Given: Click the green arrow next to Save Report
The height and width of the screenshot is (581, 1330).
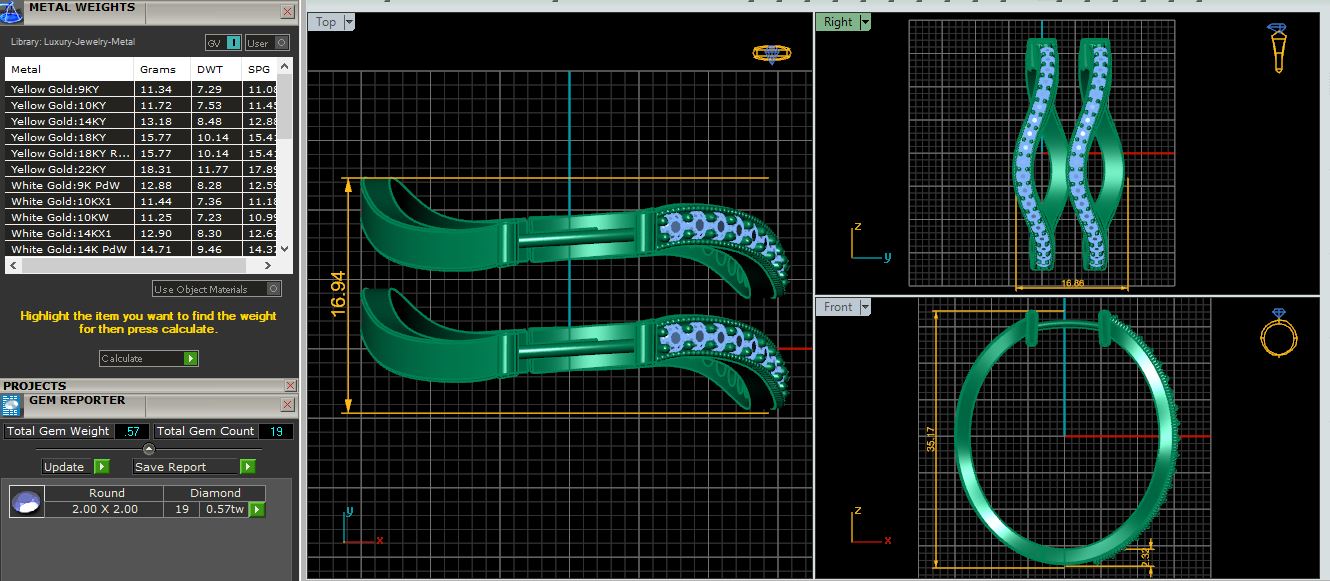Looking at the screenshot, I should coord(247,467).
